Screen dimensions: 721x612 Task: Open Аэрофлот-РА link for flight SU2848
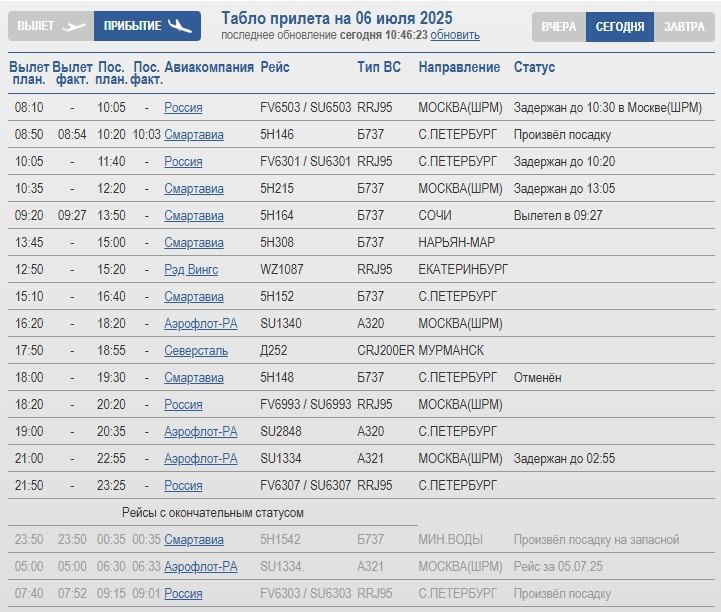[x=200, y=432]
